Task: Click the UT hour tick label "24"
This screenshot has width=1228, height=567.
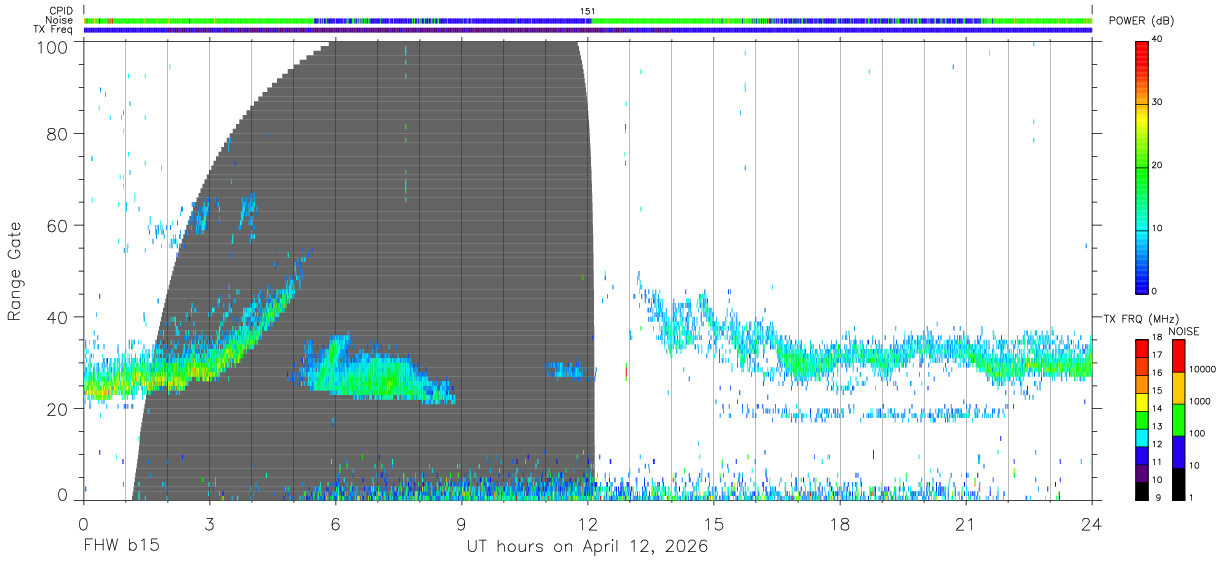Action: (1092, 523)
